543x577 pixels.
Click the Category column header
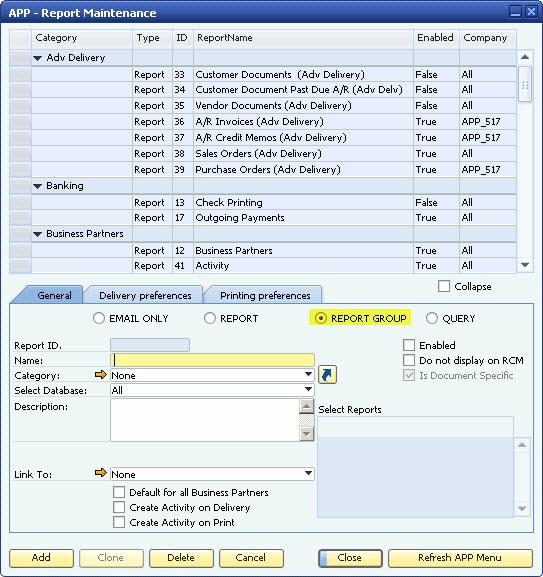coord(82,38)
